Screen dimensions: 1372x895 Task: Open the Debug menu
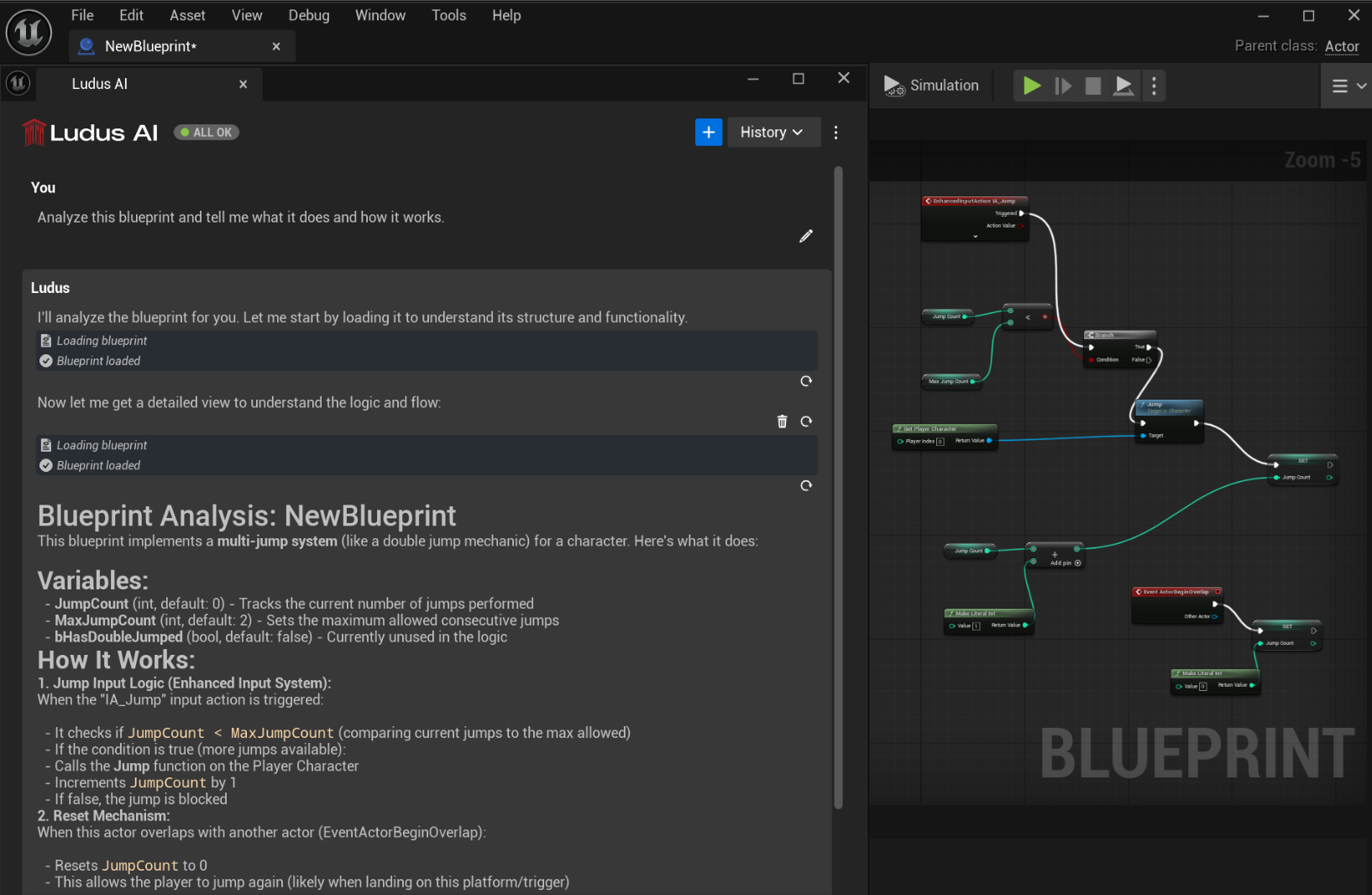coord(308,15)
